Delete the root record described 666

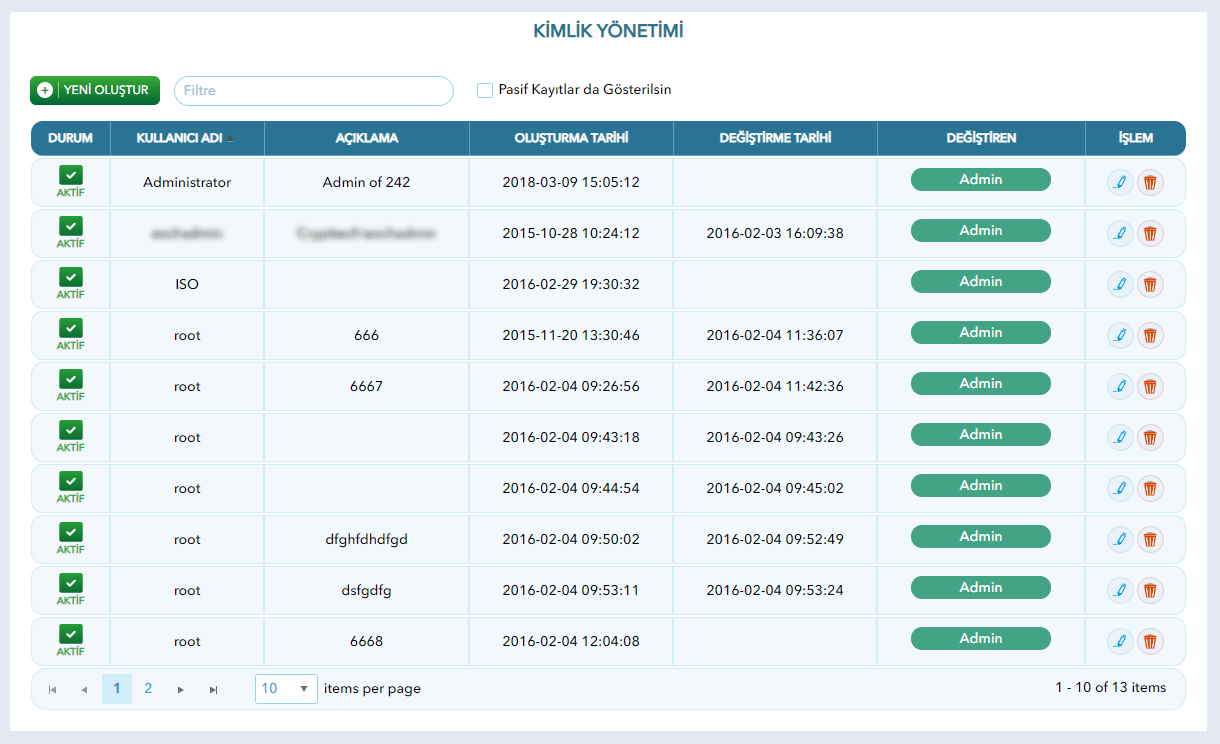click(1150, 335)
